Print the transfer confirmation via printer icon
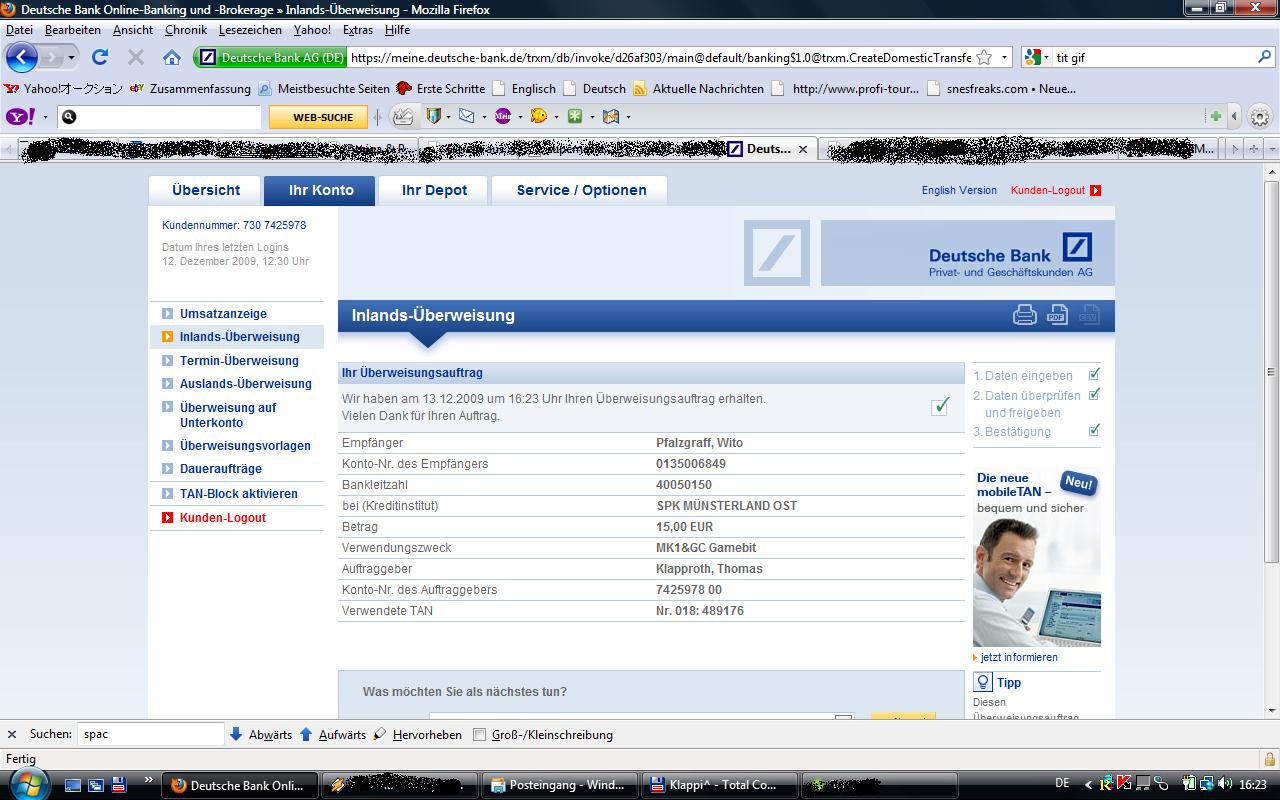1280x800 pixels. point(1025,316)
